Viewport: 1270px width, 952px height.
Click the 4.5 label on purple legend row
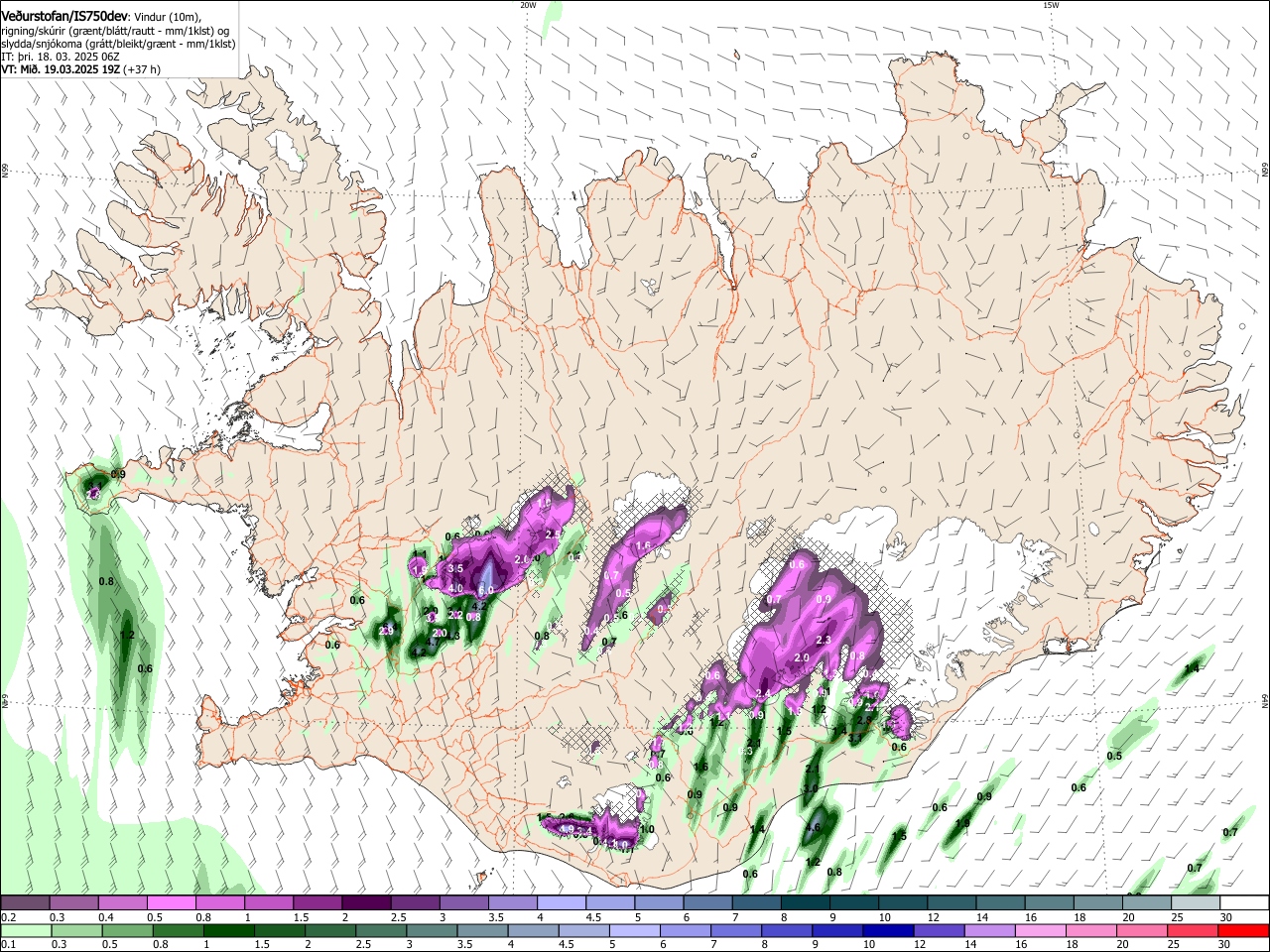click(x=593, y=917)
